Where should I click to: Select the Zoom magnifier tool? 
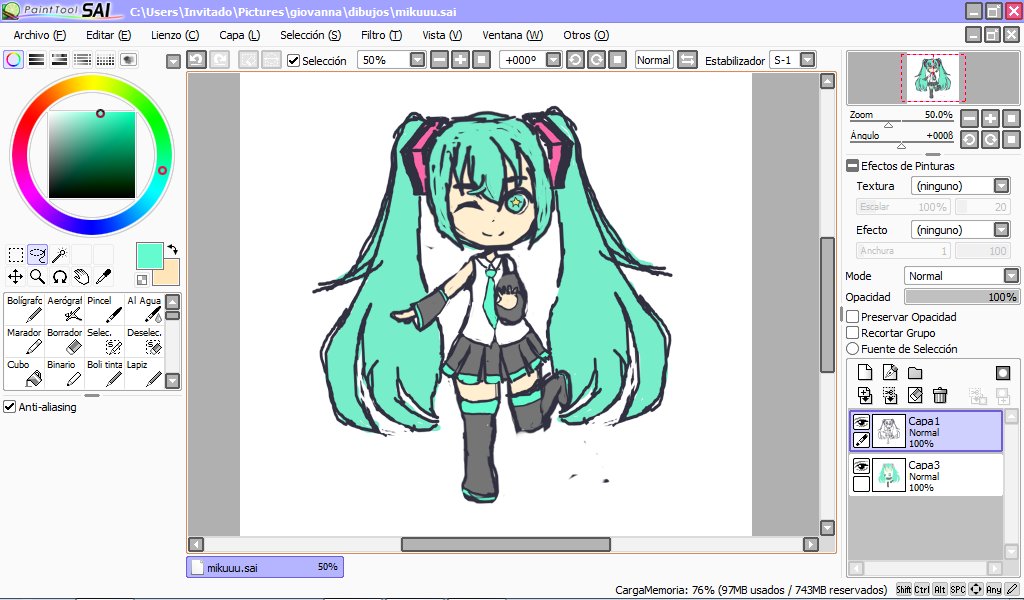tap(37, 277)
